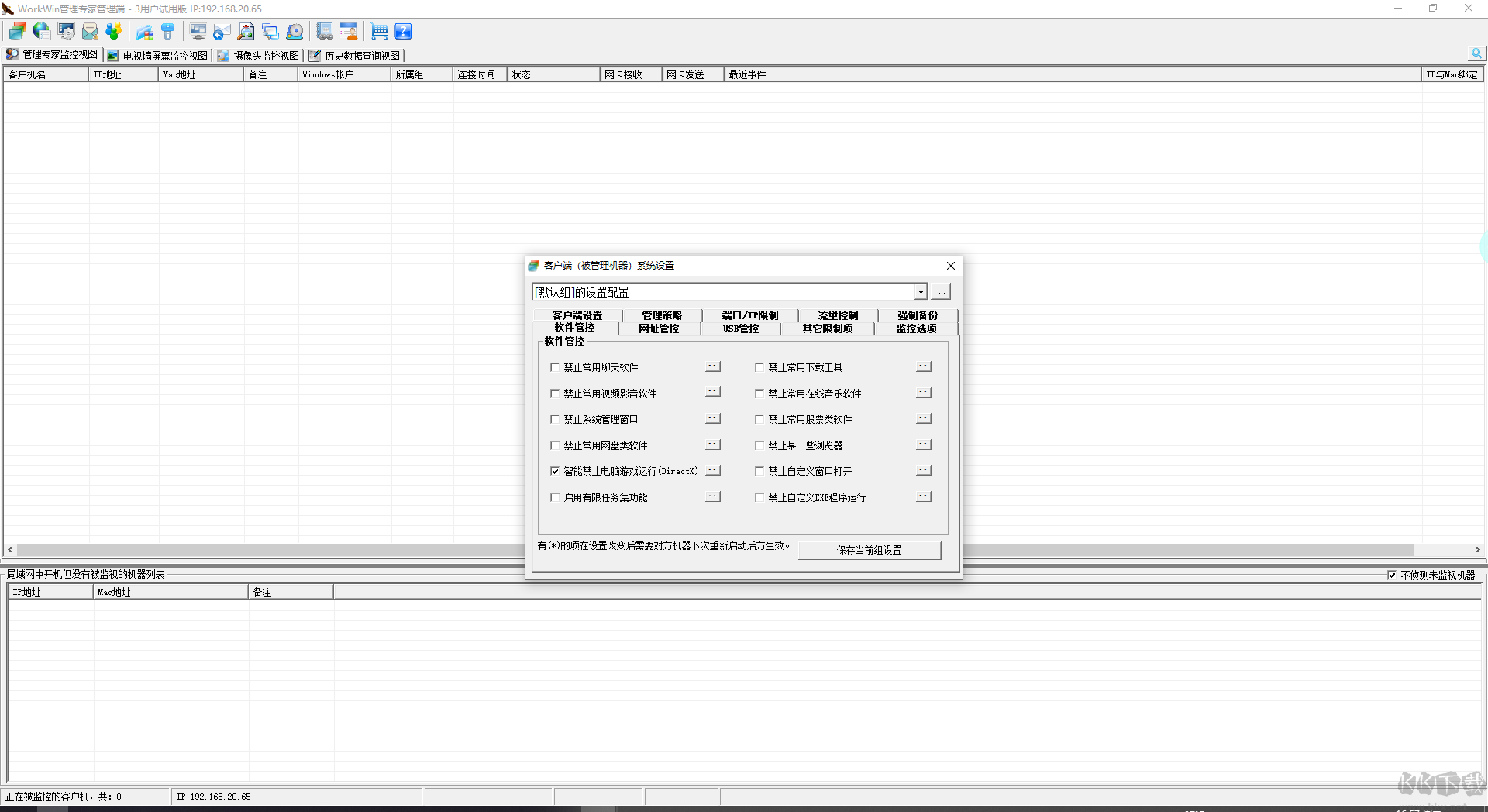Viewport: 1488px width, 812px height.
Task: Click the mail notification toolbar icon
Action: pyautogui.click(x=90, y=31)
